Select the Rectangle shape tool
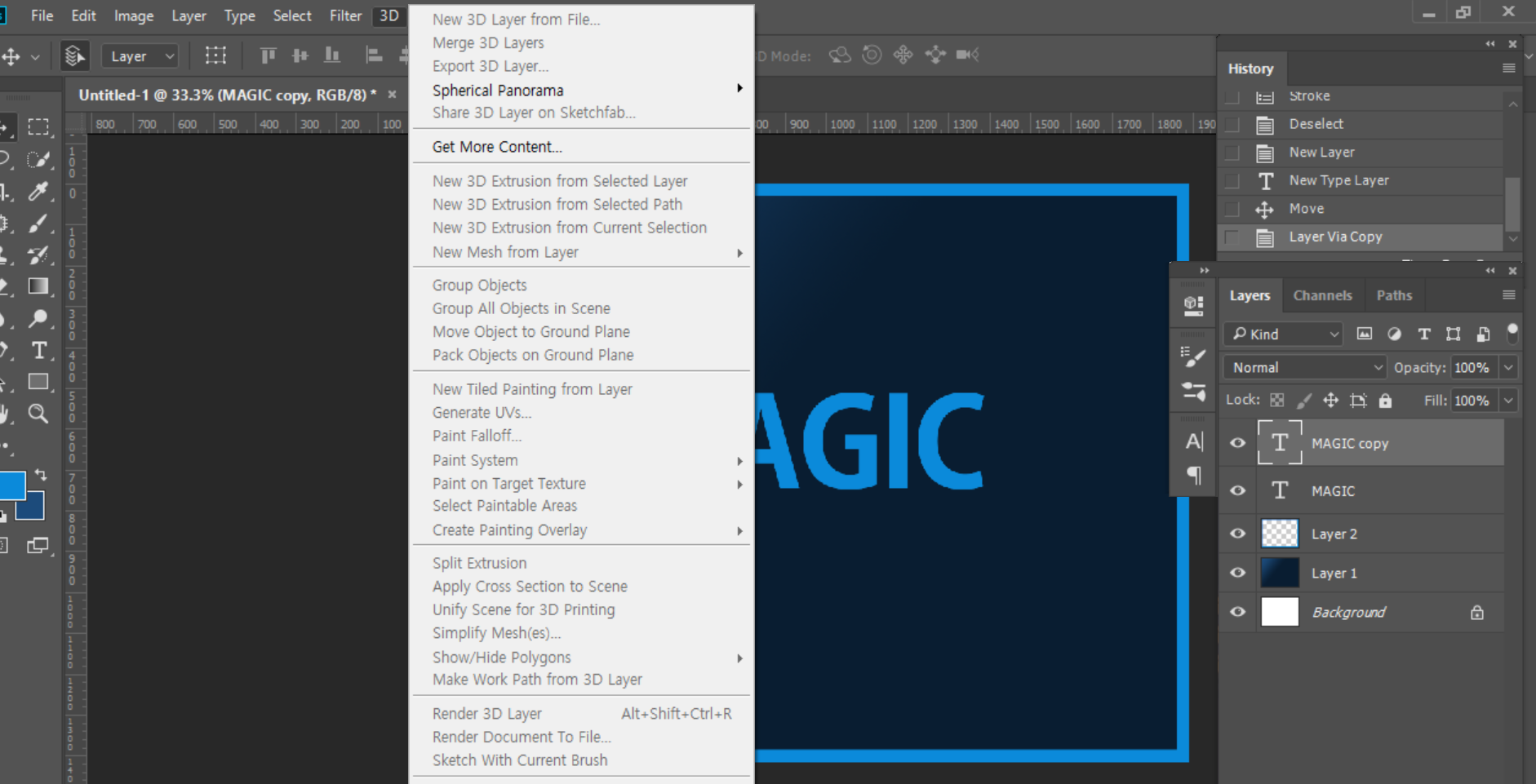 (38, 382)
